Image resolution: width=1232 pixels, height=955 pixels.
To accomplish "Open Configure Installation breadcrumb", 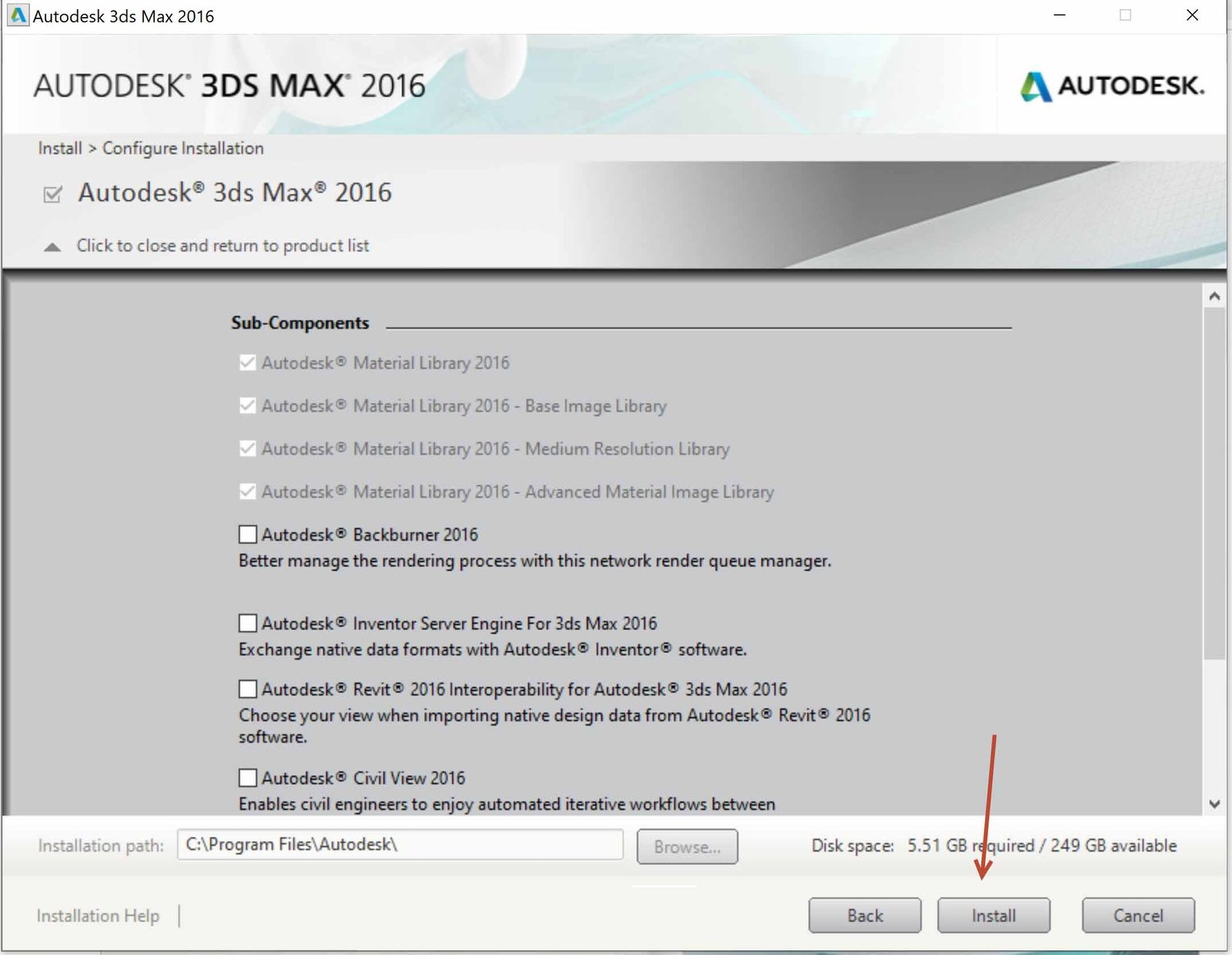I will click(182, 148).
